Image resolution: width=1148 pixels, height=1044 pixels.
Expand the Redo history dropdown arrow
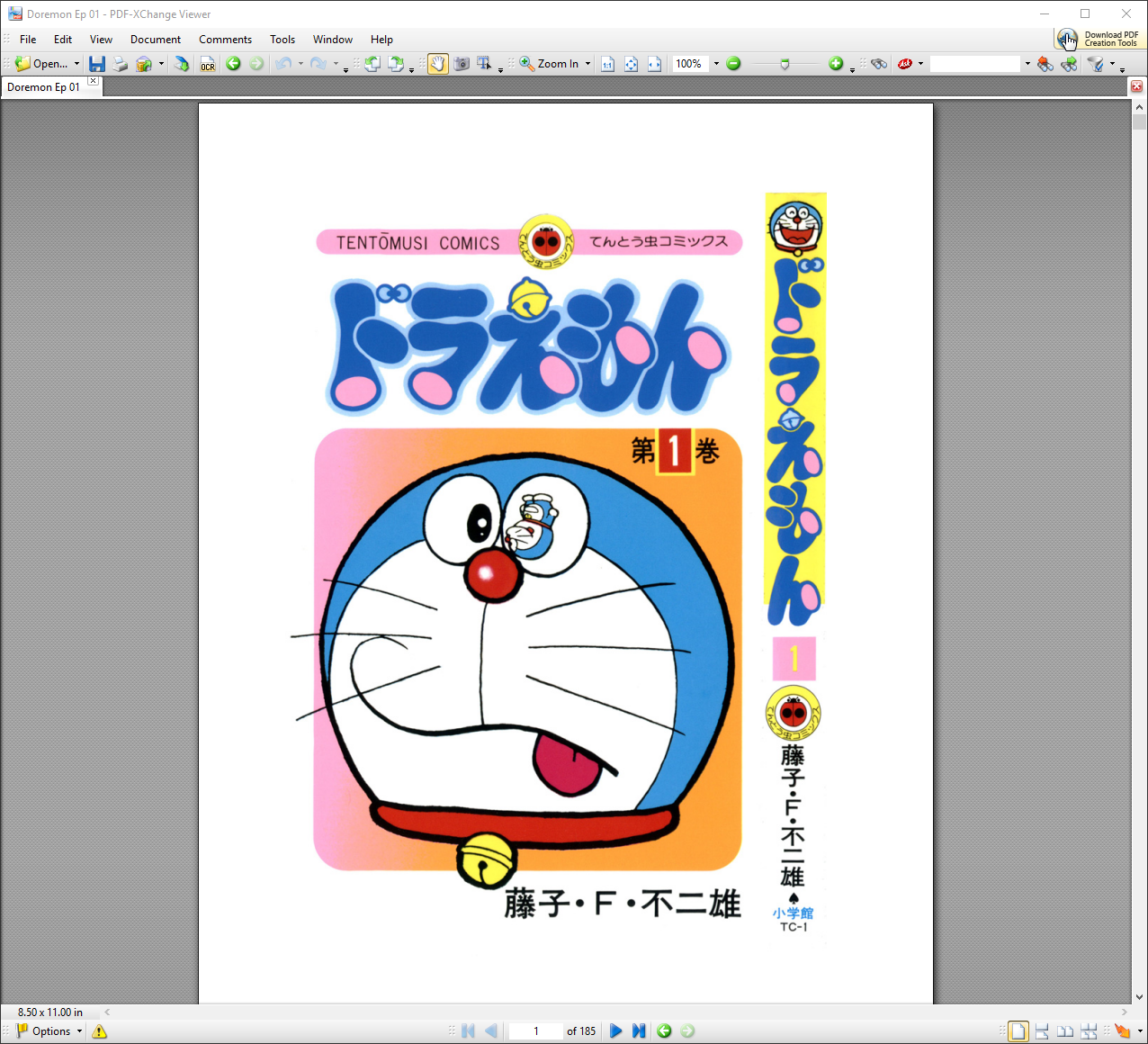(x=336, y=64)
